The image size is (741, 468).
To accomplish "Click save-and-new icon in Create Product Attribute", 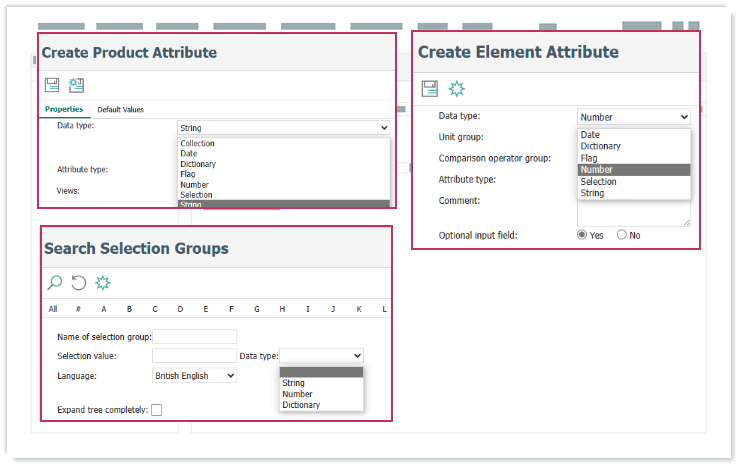I will pyautogui.click(x=76, y=86).
